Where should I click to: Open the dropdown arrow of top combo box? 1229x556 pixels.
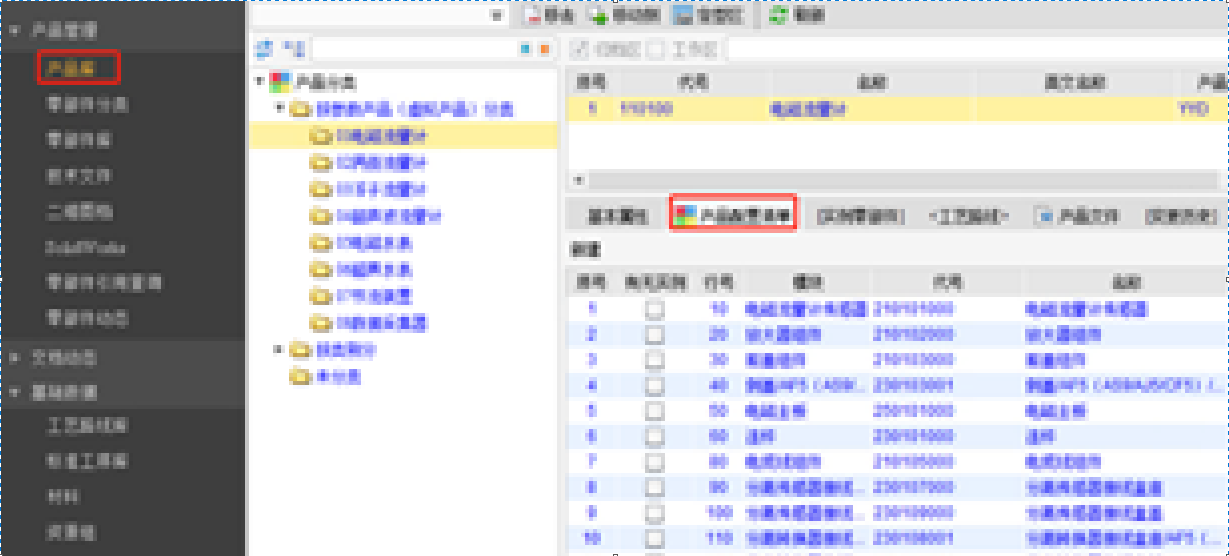(x=497, y=15)
